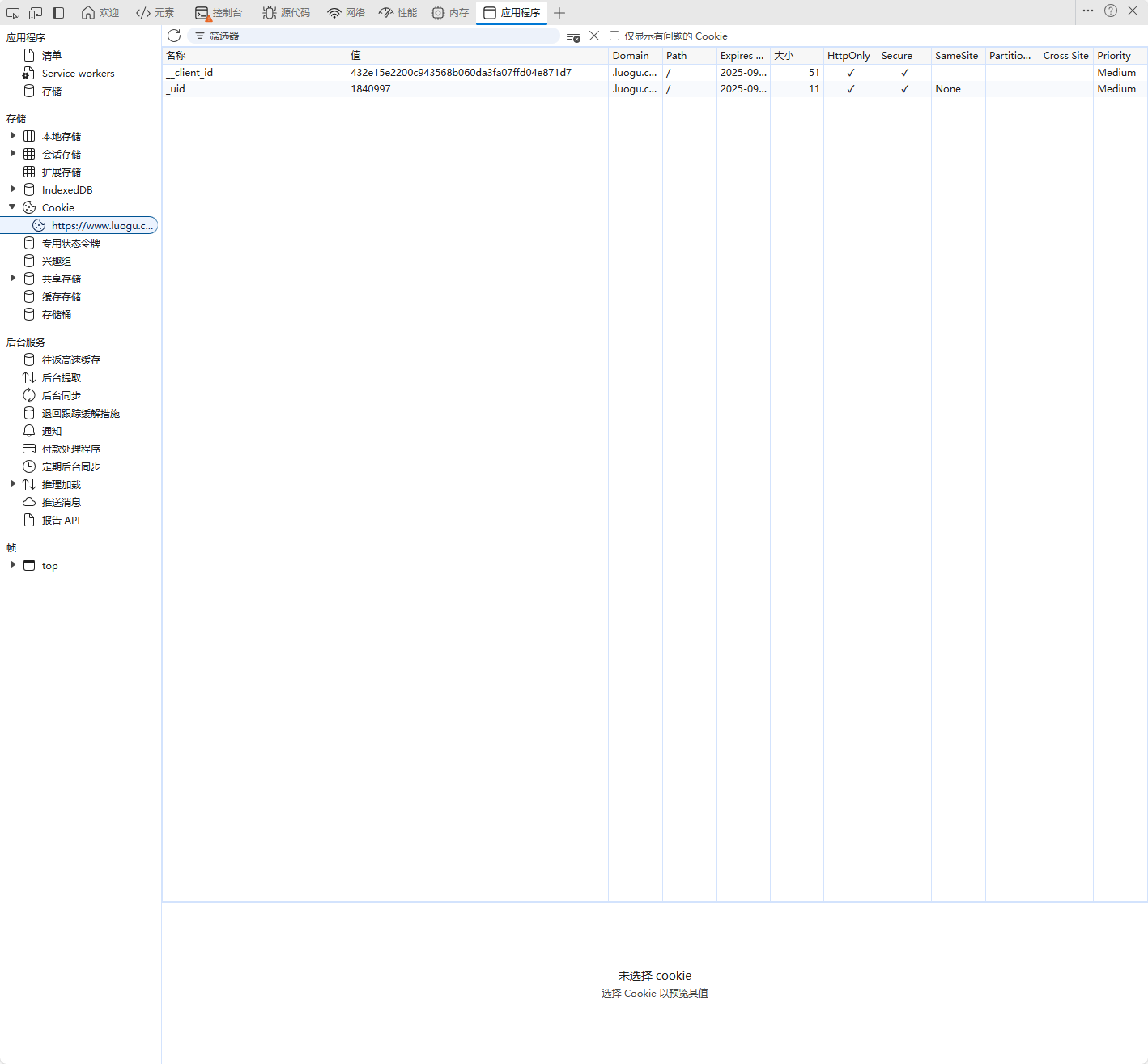
Task: Expand the top frame node
Action: click(13, 565)
